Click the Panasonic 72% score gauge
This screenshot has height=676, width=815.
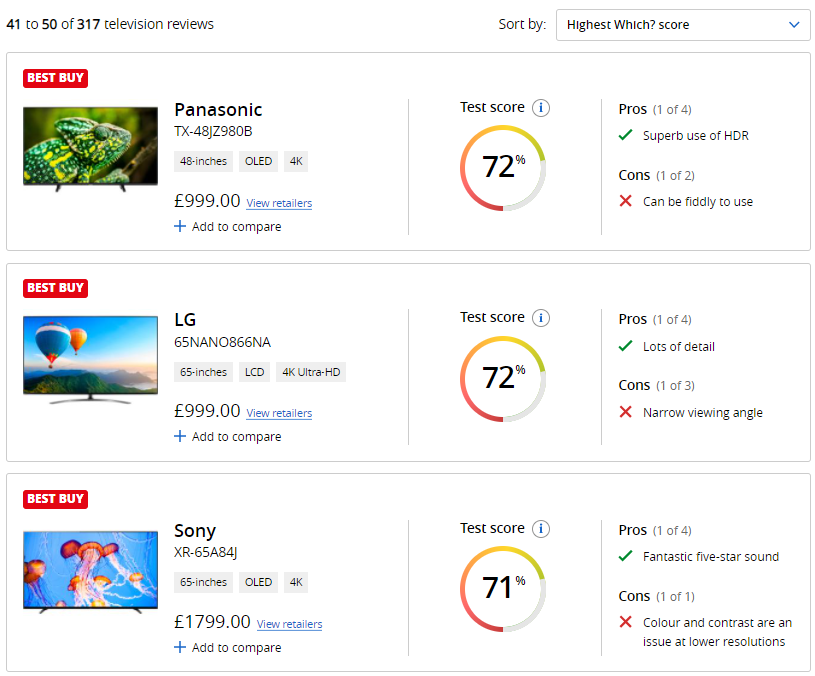503,167
